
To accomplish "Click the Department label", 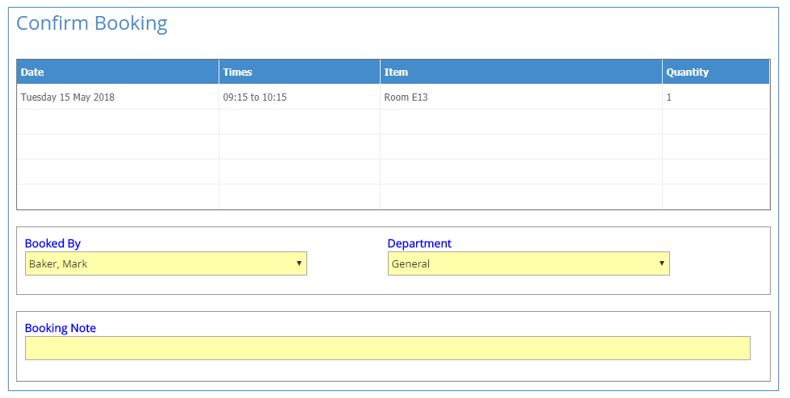I will 419,243.
